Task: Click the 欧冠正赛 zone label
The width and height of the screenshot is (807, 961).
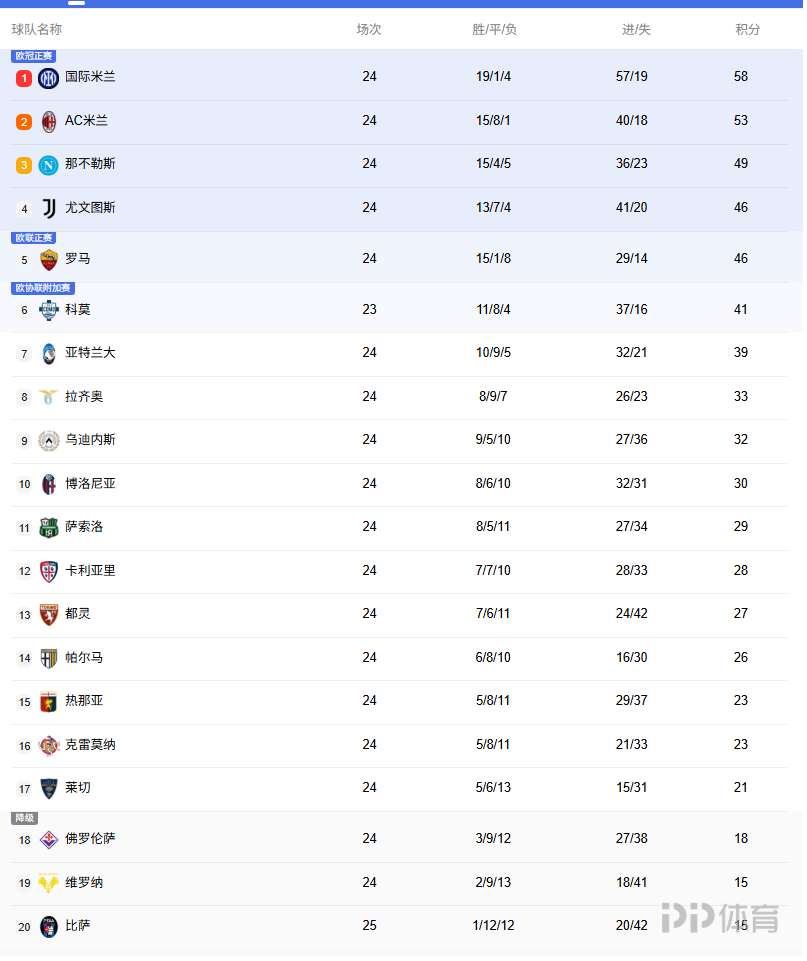Action: (34, 56)
